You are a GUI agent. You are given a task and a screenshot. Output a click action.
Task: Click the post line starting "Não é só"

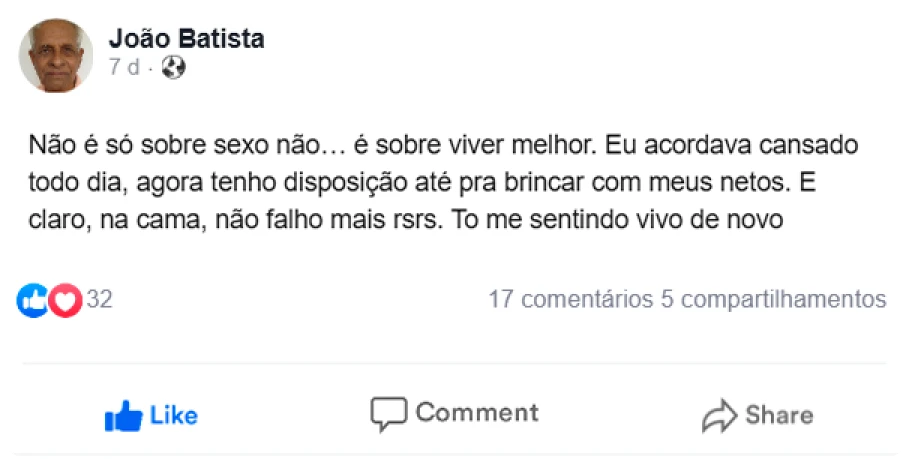pos(443,144)
